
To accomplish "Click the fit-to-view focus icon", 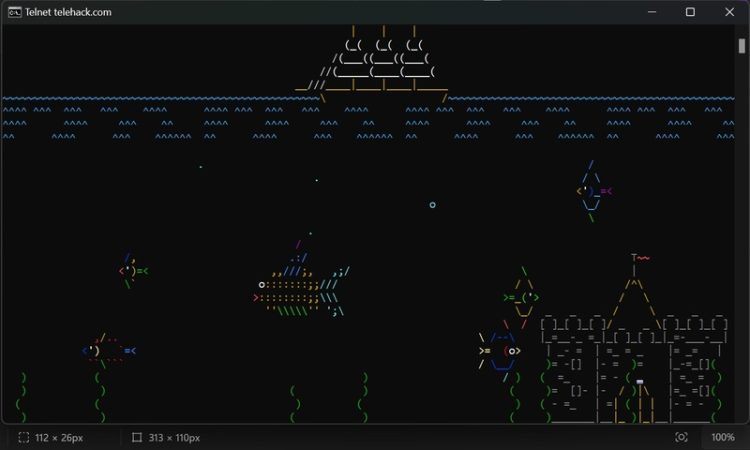I will pos(681,437).
